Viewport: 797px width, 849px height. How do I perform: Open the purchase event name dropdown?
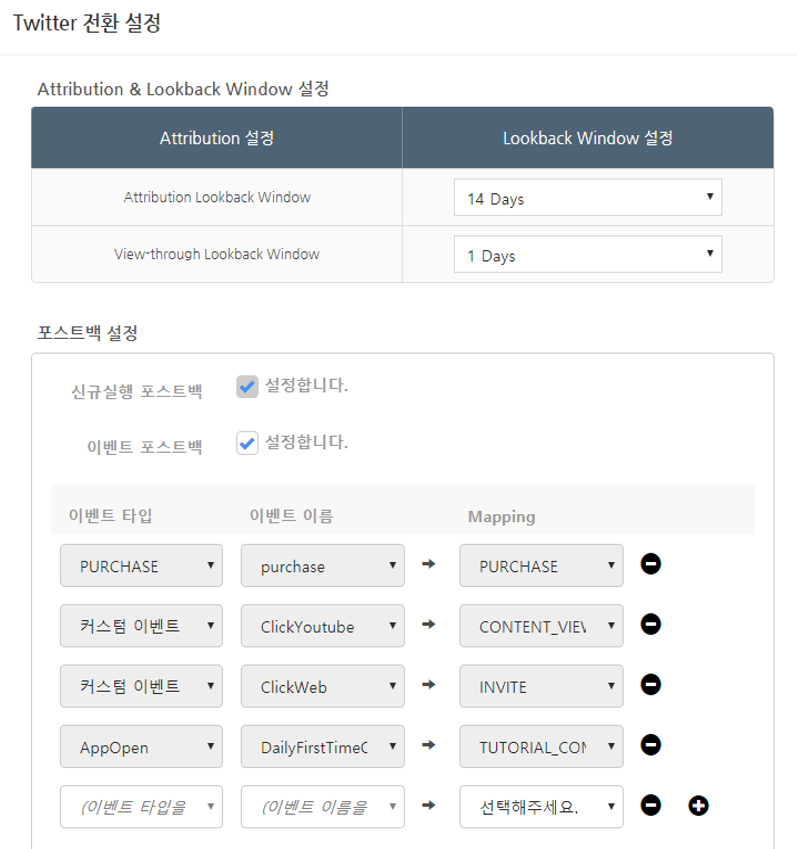(x=323, y=565)
